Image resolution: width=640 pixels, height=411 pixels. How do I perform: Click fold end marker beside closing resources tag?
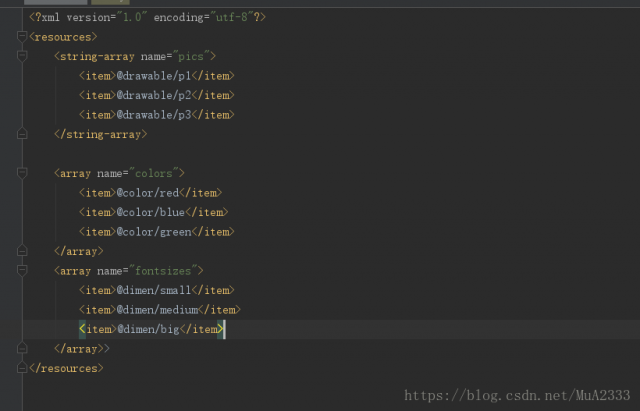click(22, 368)
